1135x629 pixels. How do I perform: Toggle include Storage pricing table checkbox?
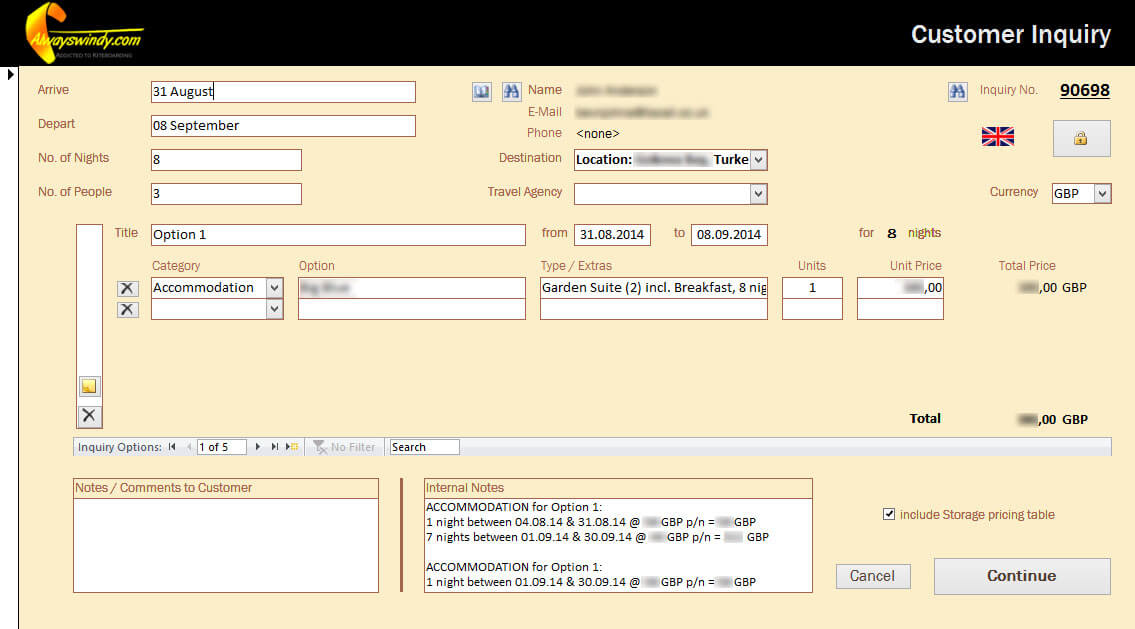pyautogui.click(x=889, y=515)
